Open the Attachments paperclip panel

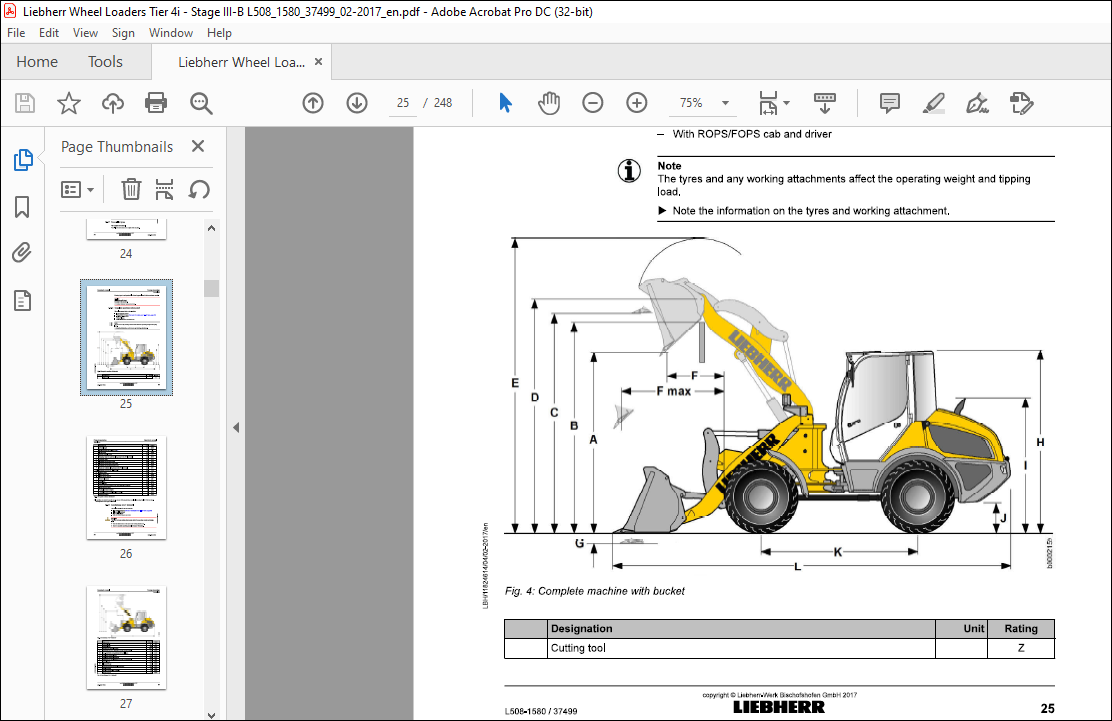(x=22, y=252)
